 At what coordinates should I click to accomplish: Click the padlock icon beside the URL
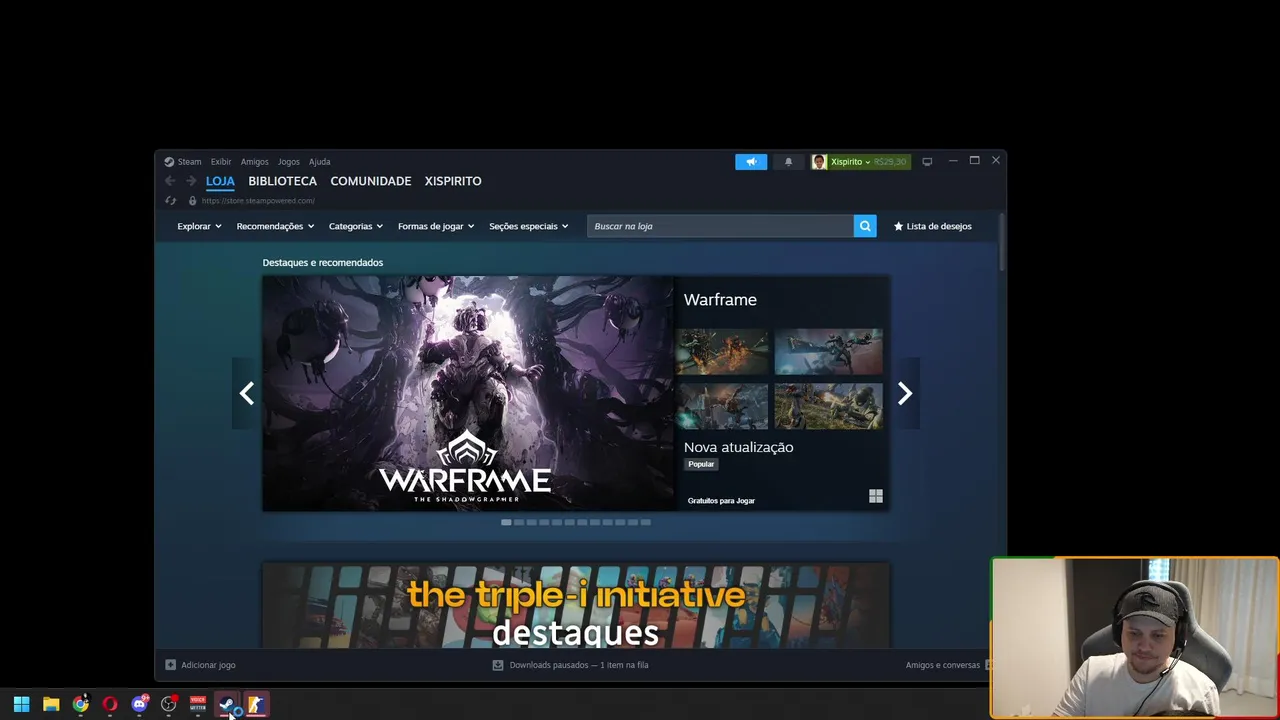[193, 201]
